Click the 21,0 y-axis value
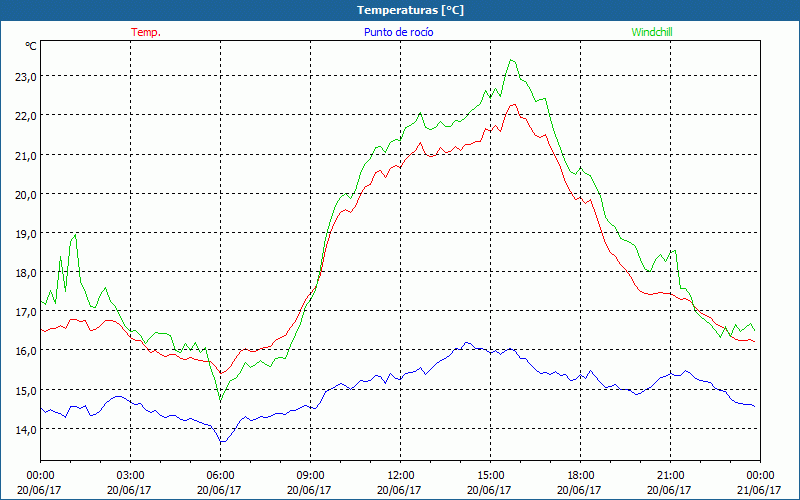This screenshot has height=500, width=800. tap(26, 155)
